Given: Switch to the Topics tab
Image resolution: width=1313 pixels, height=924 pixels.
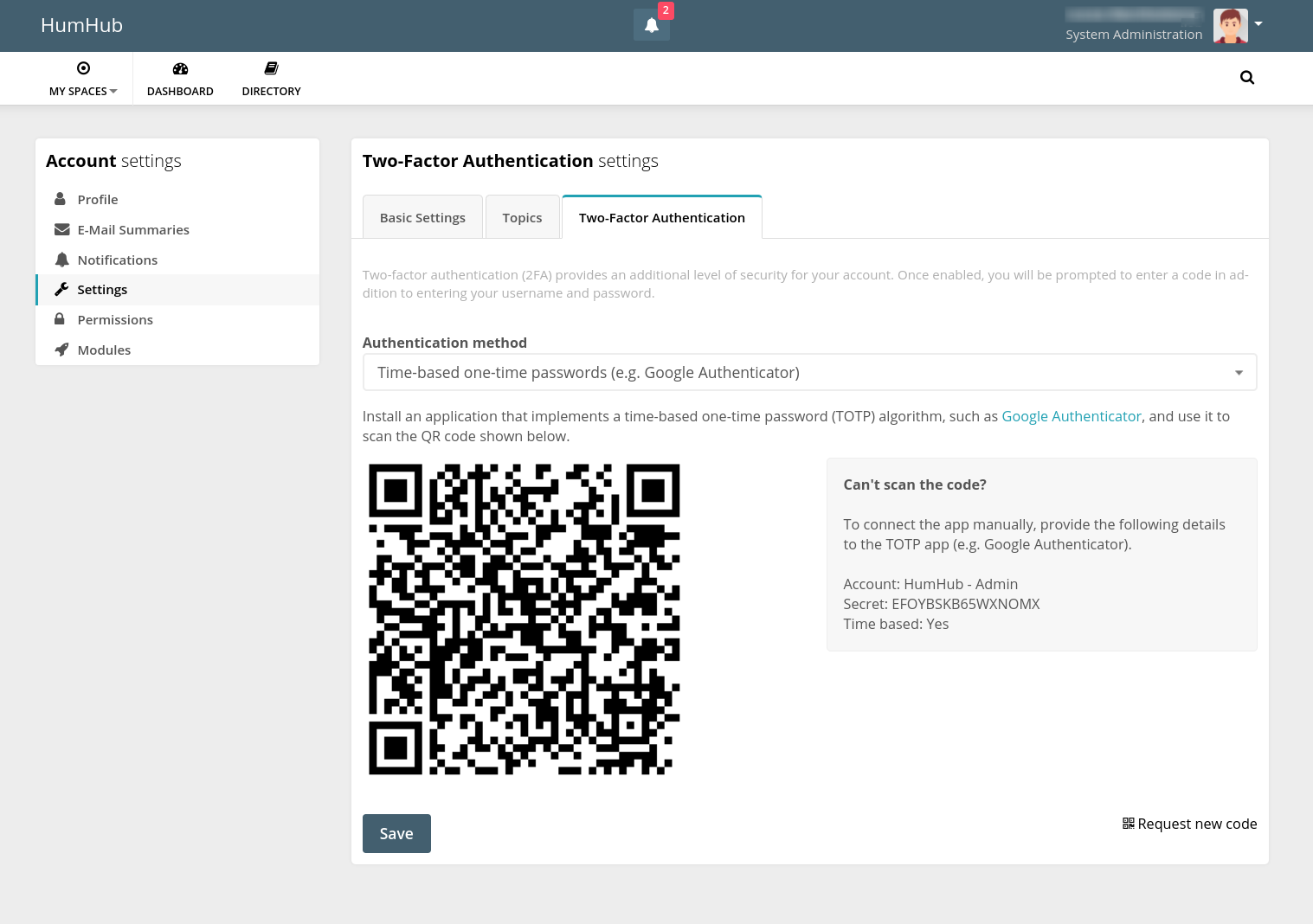Looking at the screenshot, I should (x=522, y=217).
